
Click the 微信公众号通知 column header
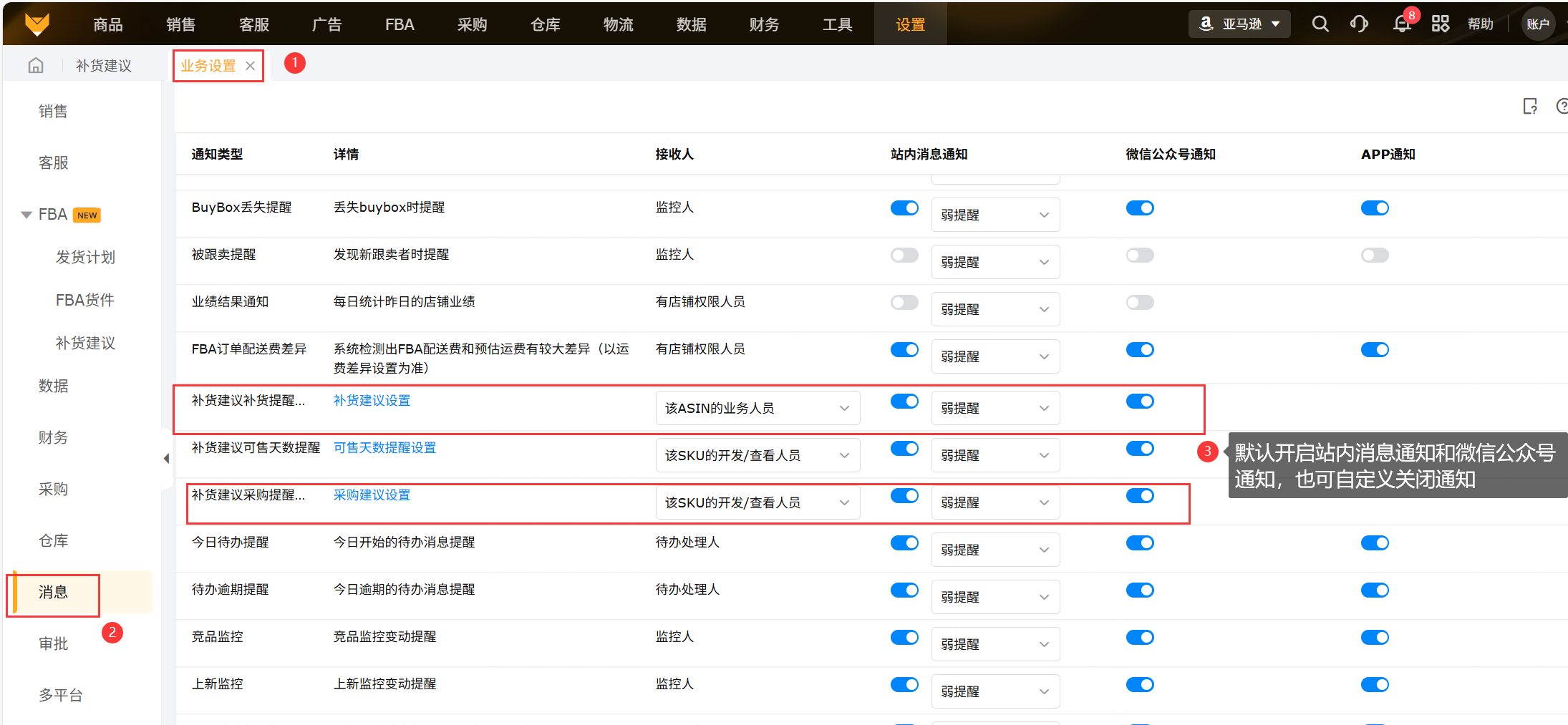tap(1171, 155)
